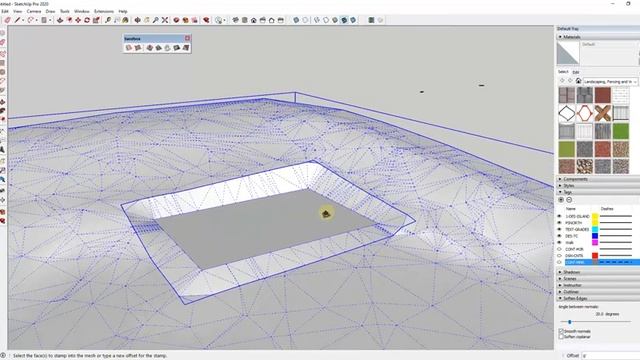Open the Extensions menu
Viewport: 640px width, 360px height.
pyautogui.click(x=104, y=11)
